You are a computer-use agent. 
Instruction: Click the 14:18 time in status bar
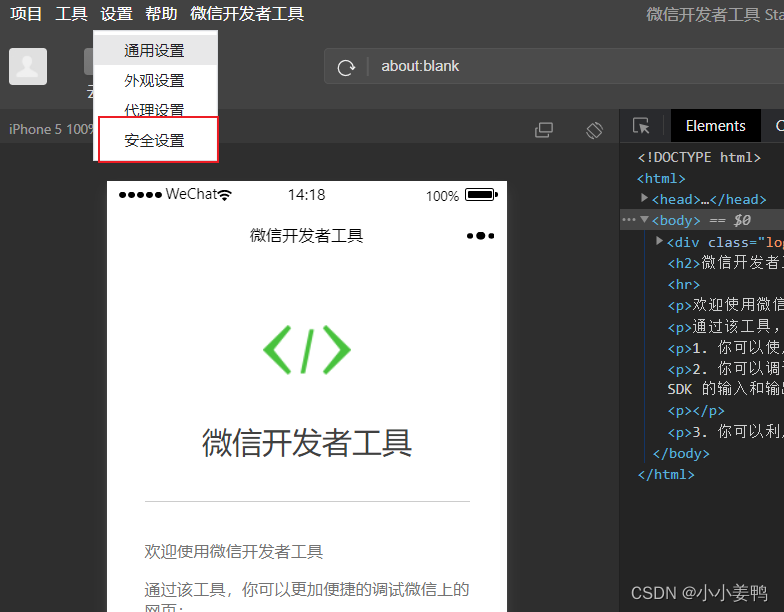[306, 194]
